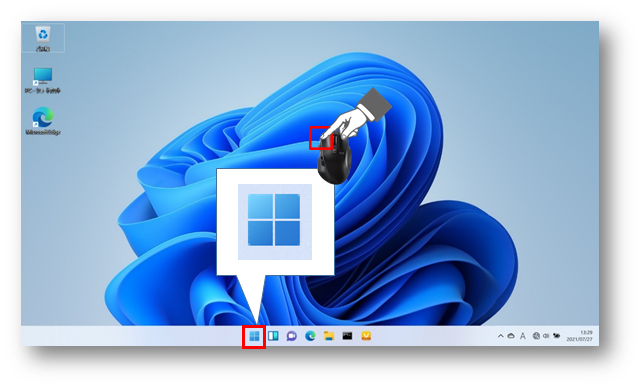This screenshot has width=641, height=388.
Task: Expand the hidden tray icons chevron
Action: [x=500, y=336]
